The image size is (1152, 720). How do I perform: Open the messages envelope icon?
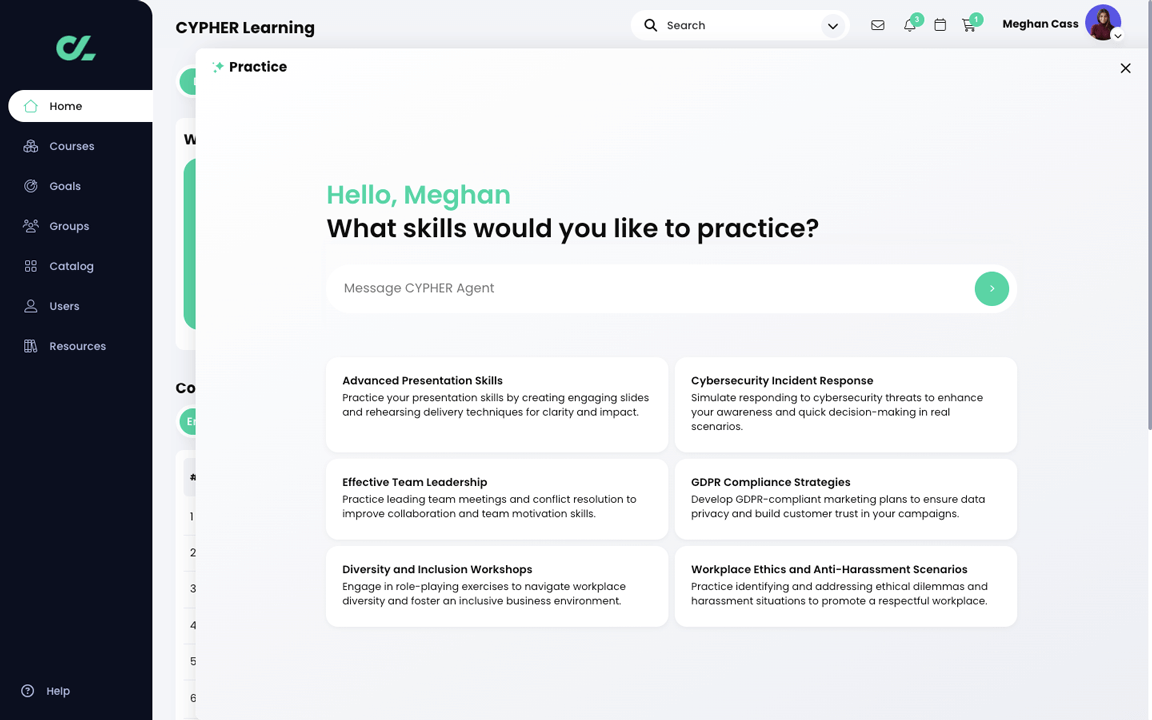tap(877, 25)
